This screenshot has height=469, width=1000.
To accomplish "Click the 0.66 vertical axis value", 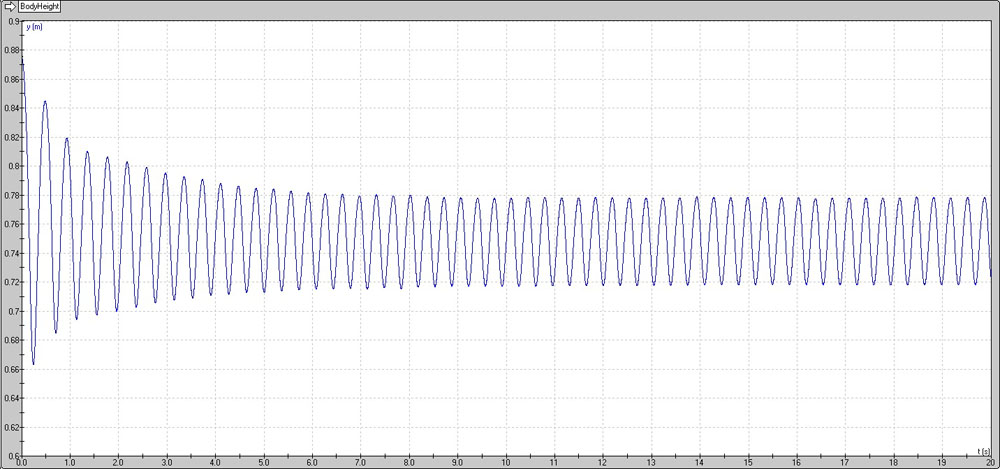I will (11, 369).
